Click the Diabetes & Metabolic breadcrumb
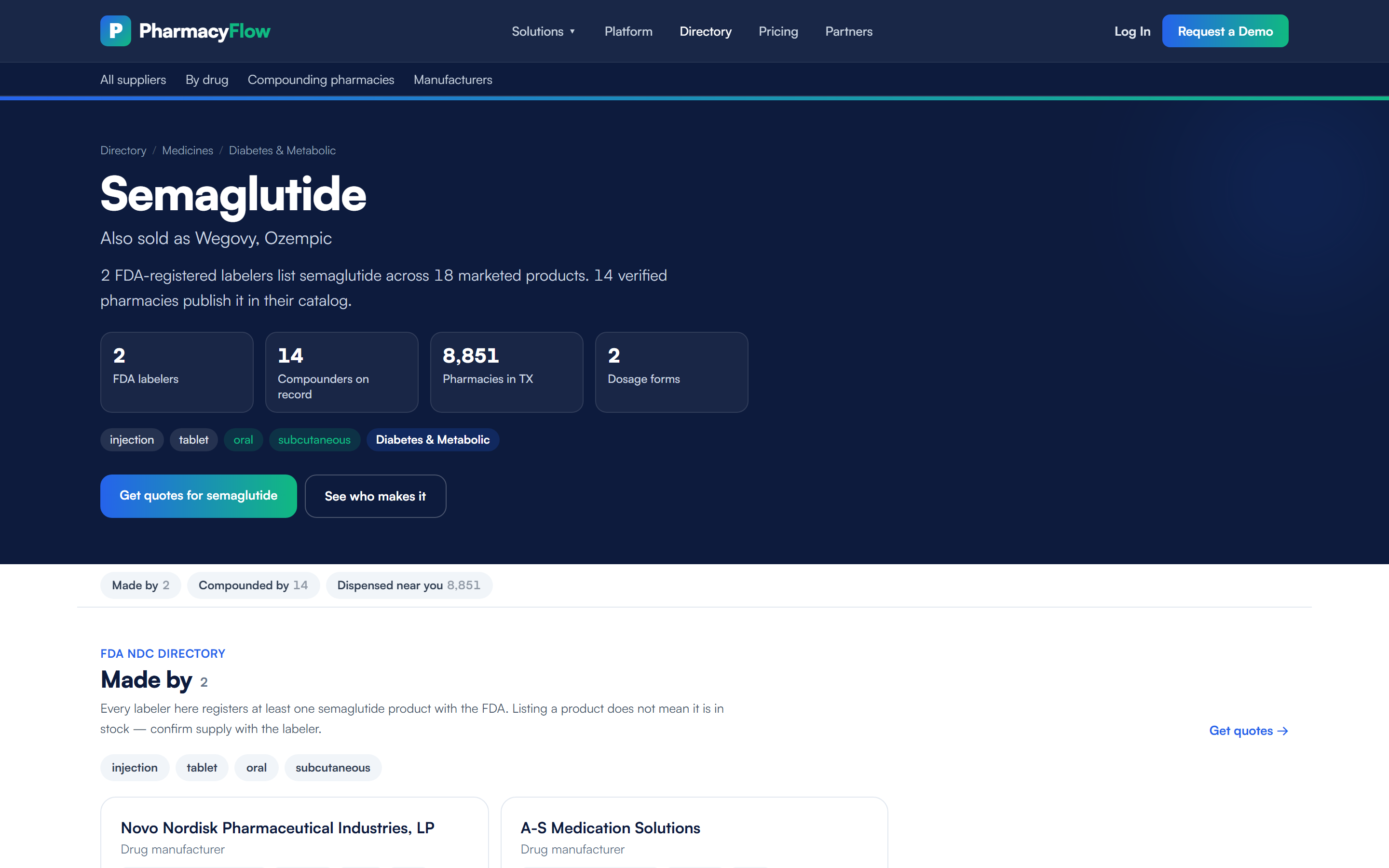1389x868 pixels. [283, 150]
